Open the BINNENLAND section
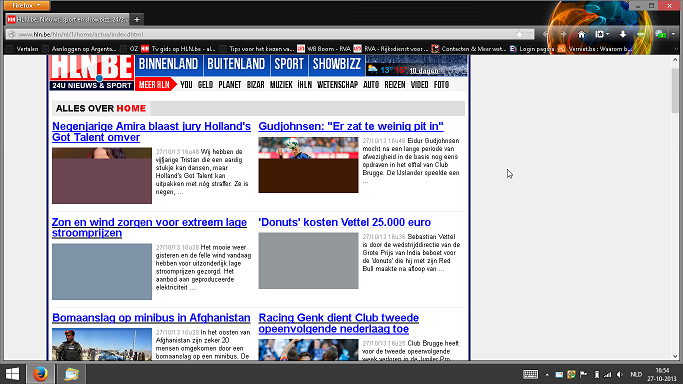This screenshot has width=683, height=384. (x=169, y=64)
